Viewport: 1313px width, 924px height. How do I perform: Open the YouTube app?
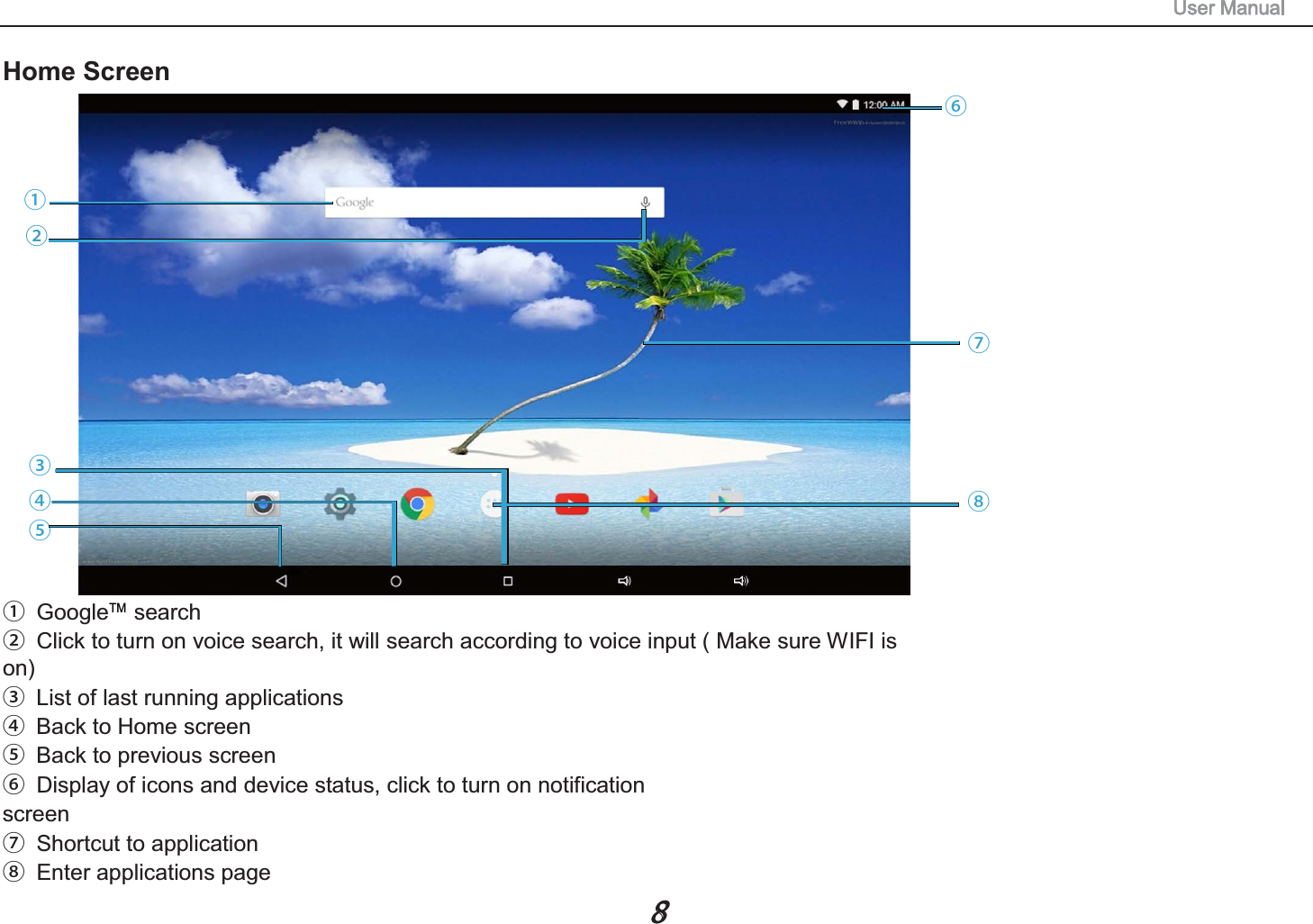(x=572, y=503)
